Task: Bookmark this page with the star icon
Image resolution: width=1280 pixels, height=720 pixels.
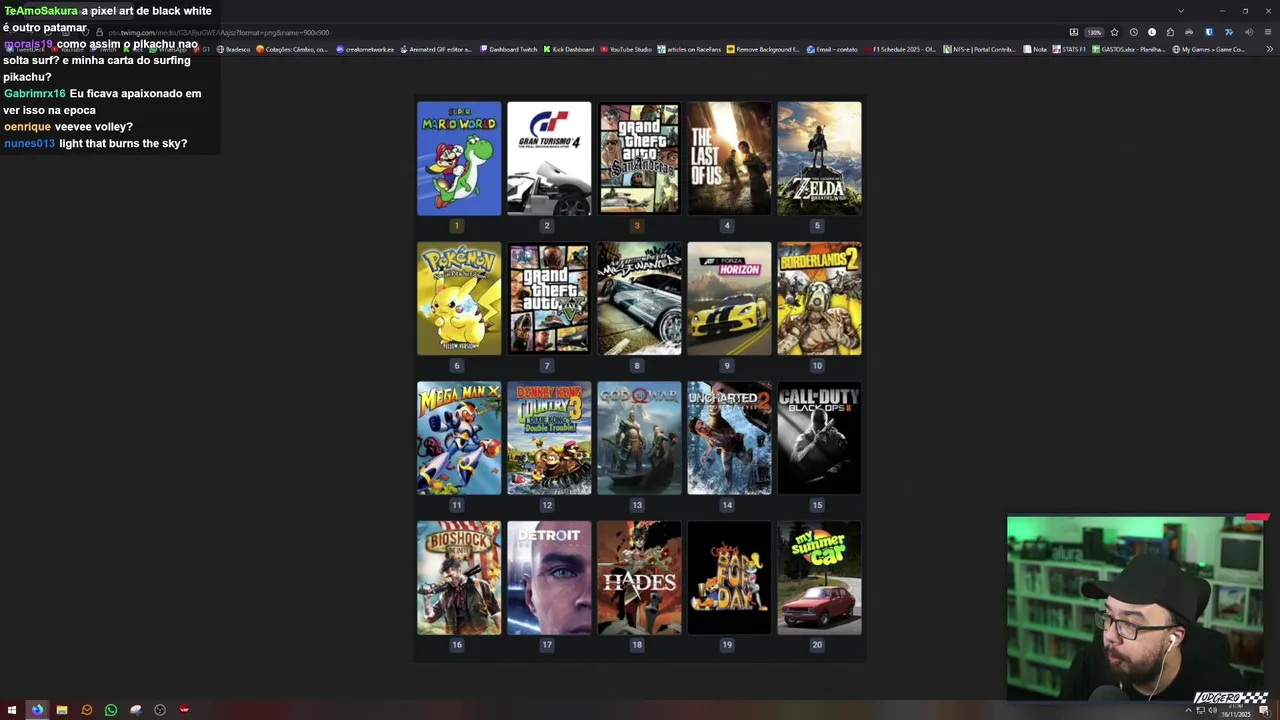Action: (x=1115, y=32)
